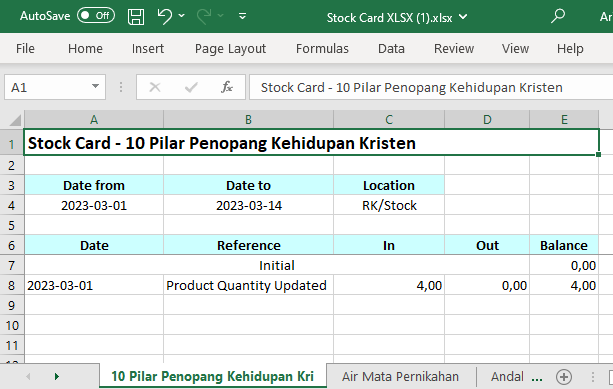
Task: Click the 'Balance' header cell
Action: click(x=564, y=245)
